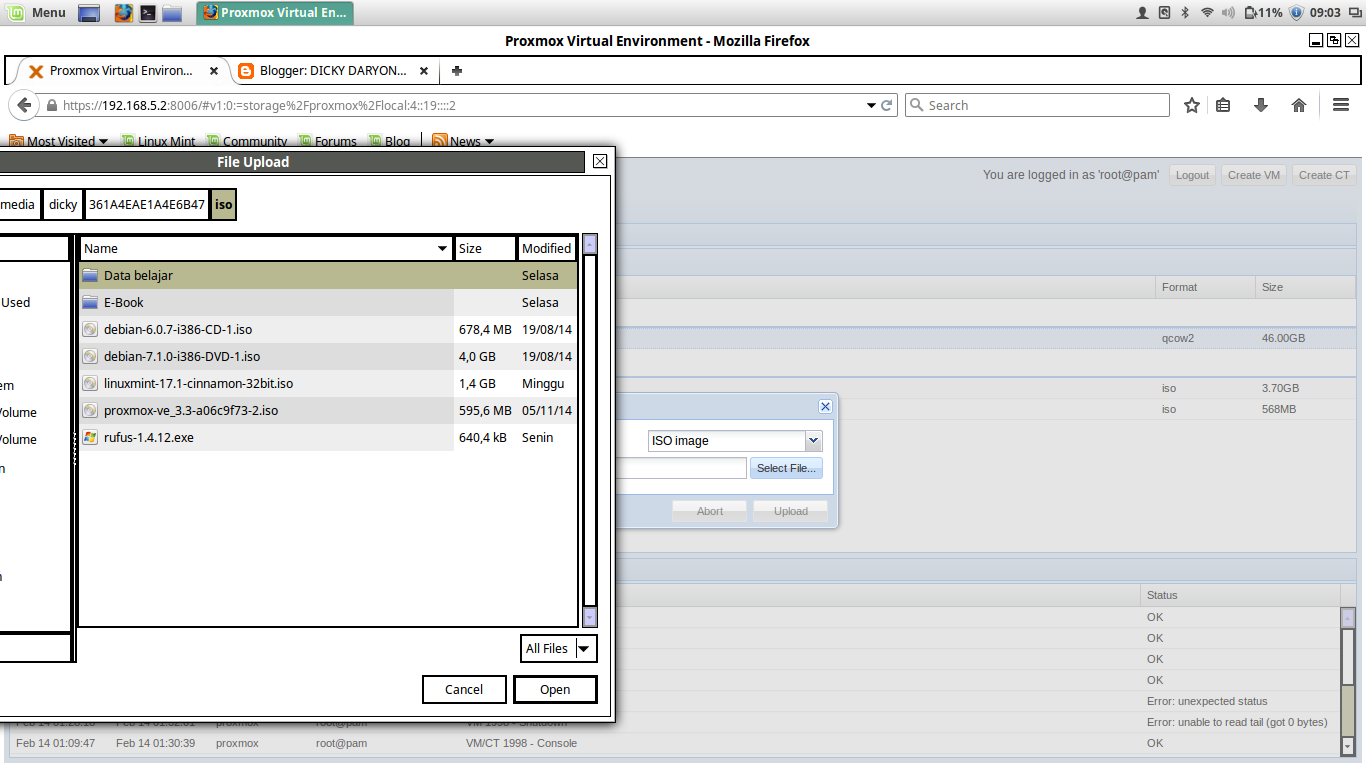Click the file list scrollbar down arrow
This screenshot has width=1366, height=768.
[590, 618]
